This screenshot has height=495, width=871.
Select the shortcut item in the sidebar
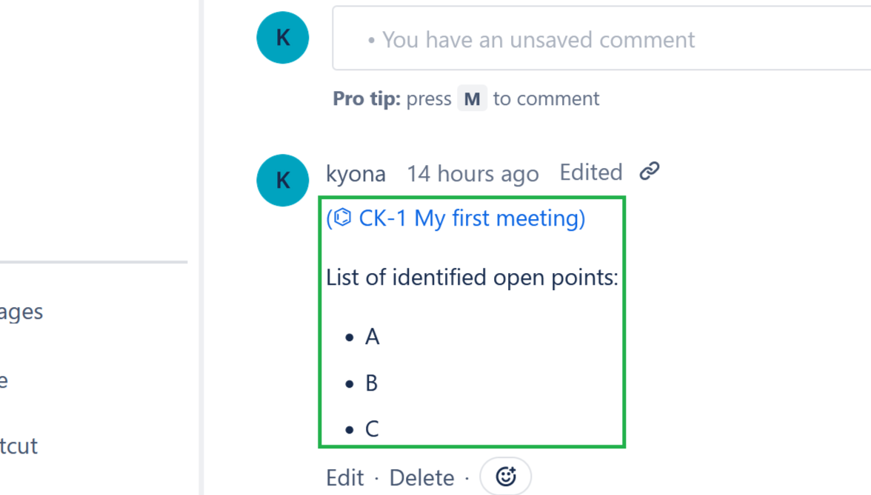click(19, 446)
